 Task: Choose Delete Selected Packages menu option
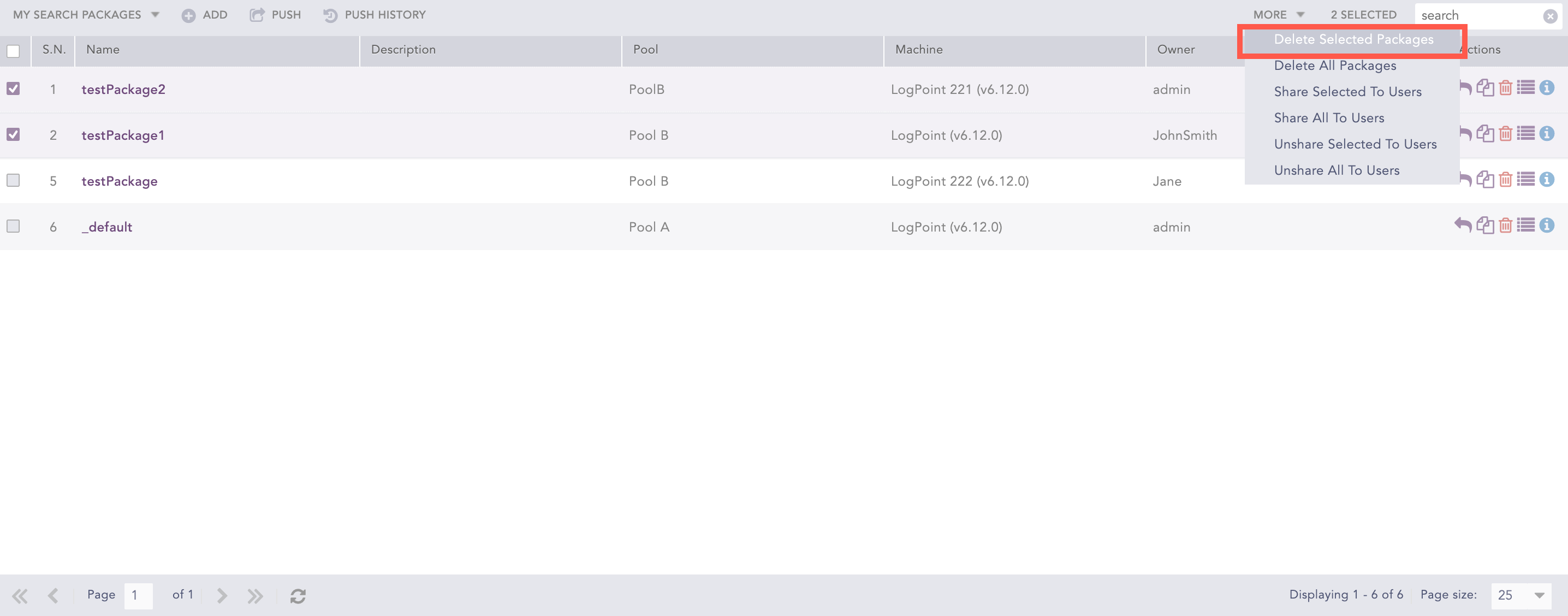[1353, 39]
